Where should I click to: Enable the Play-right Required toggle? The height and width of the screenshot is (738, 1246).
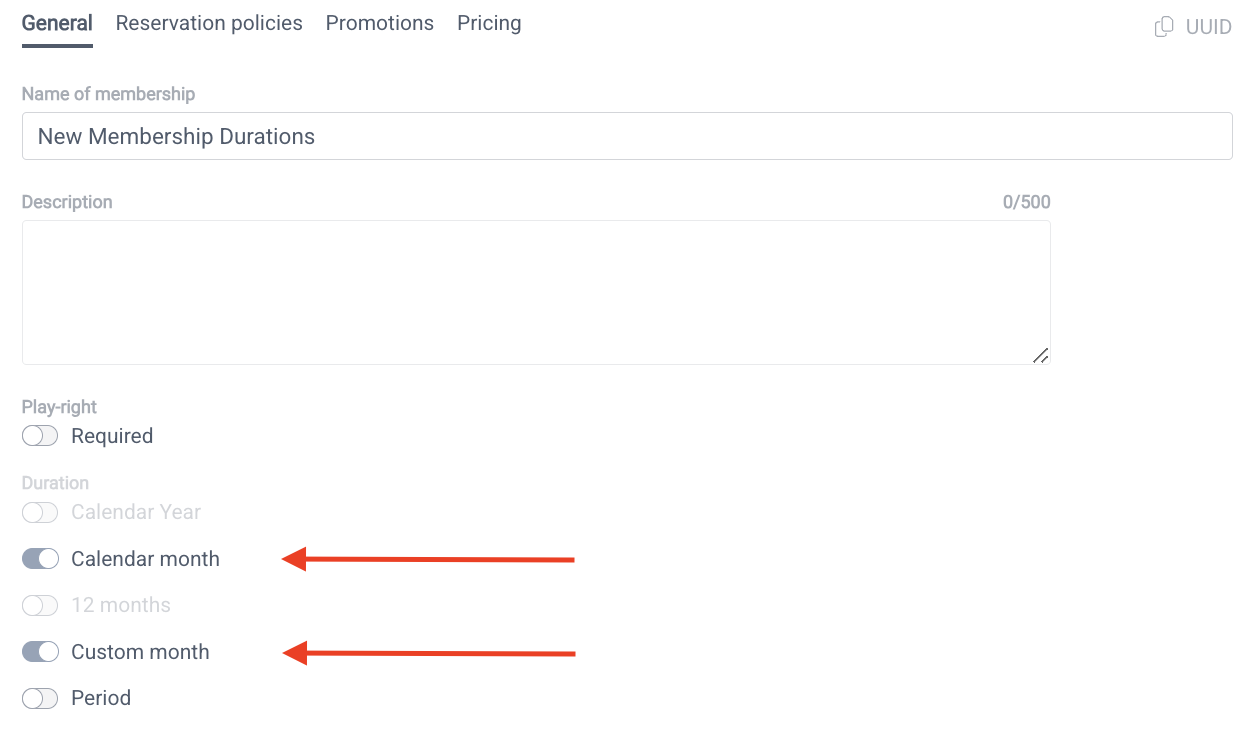click(40, 436)
